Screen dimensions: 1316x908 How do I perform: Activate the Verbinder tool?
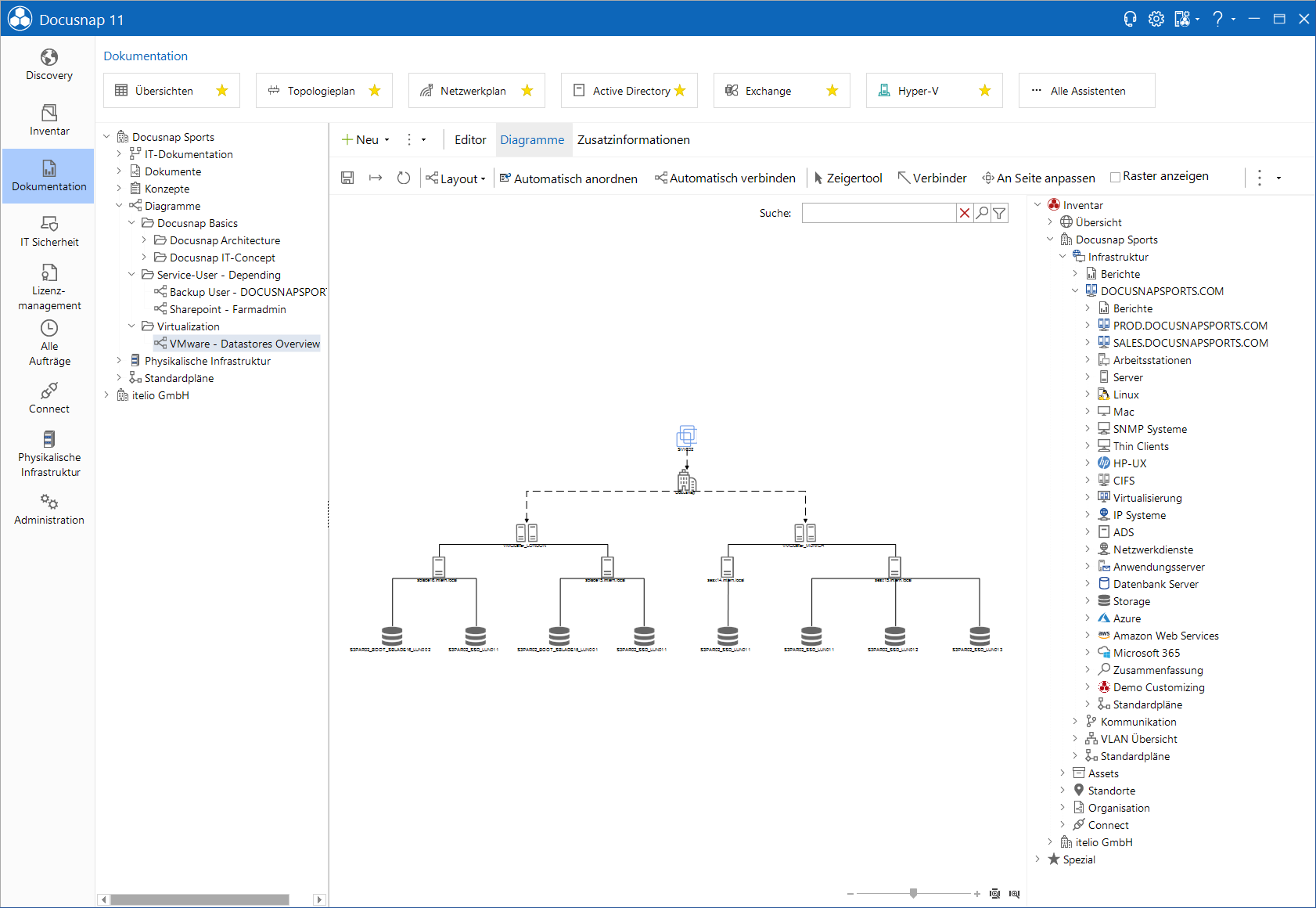(x=933, y=178)
